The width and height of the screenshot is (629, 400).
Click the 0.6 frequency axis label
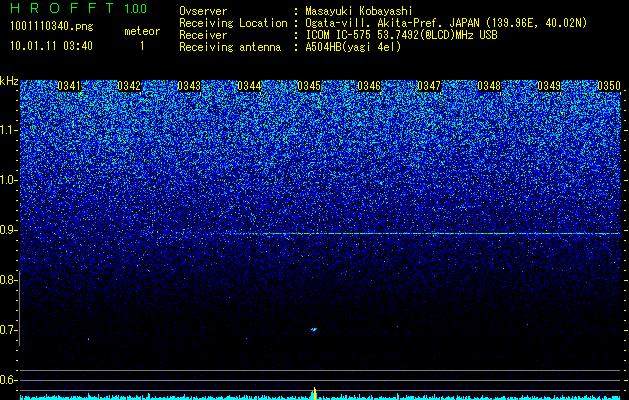click(x=8, y=380)
